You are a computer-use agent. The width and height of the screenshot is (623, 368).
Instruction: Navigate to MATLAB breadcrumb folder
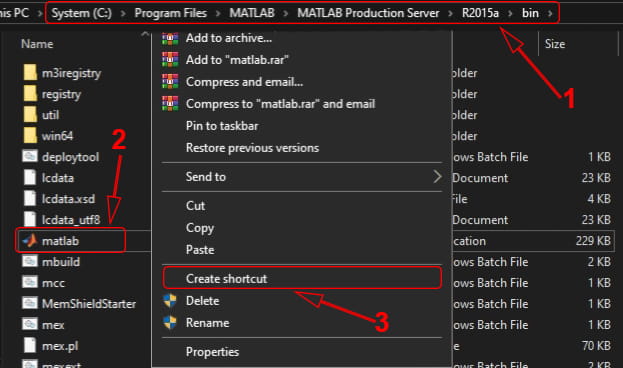252,13
